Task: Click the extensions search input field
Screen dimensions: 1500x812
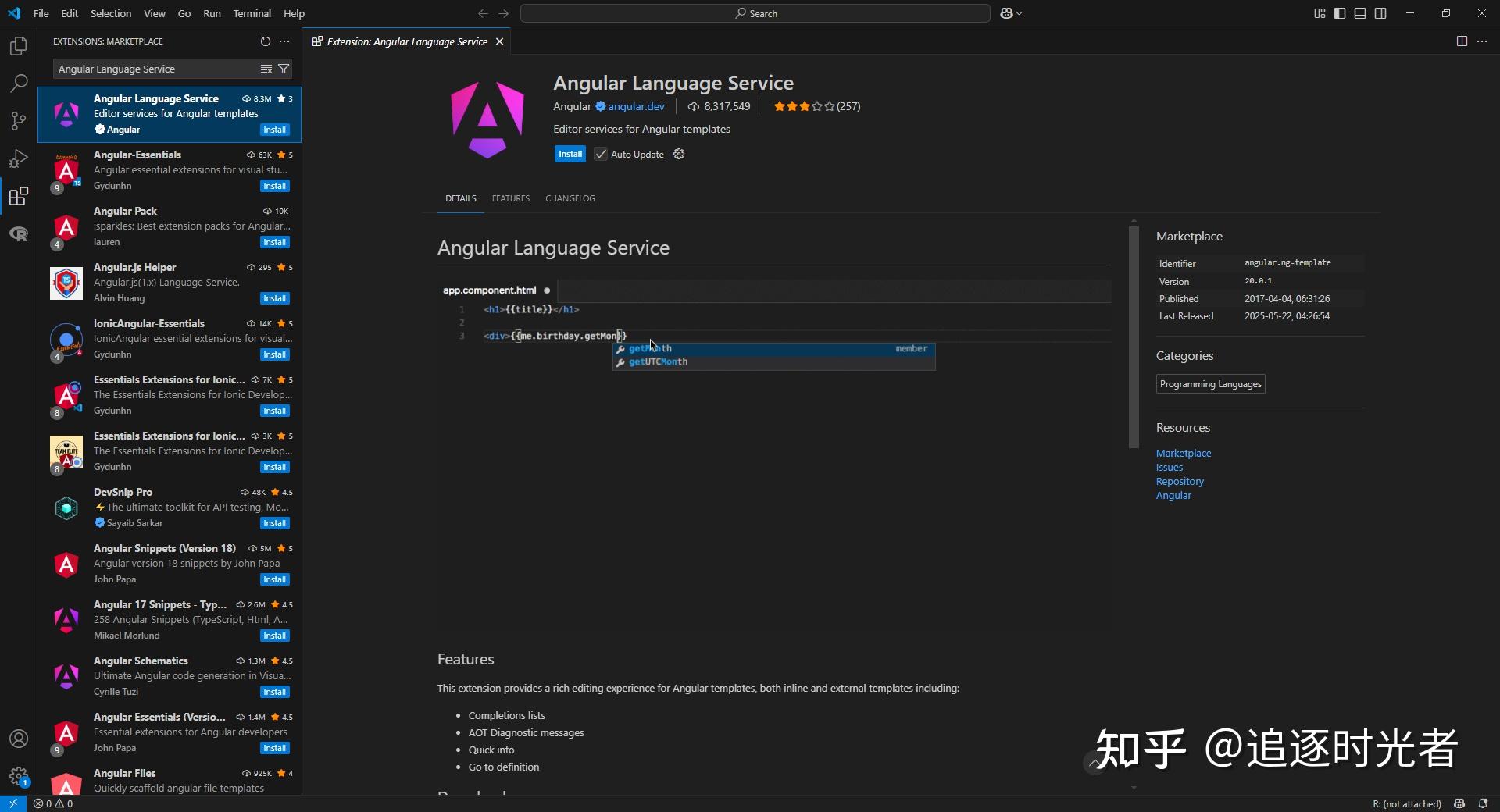Action: [156, 69]
